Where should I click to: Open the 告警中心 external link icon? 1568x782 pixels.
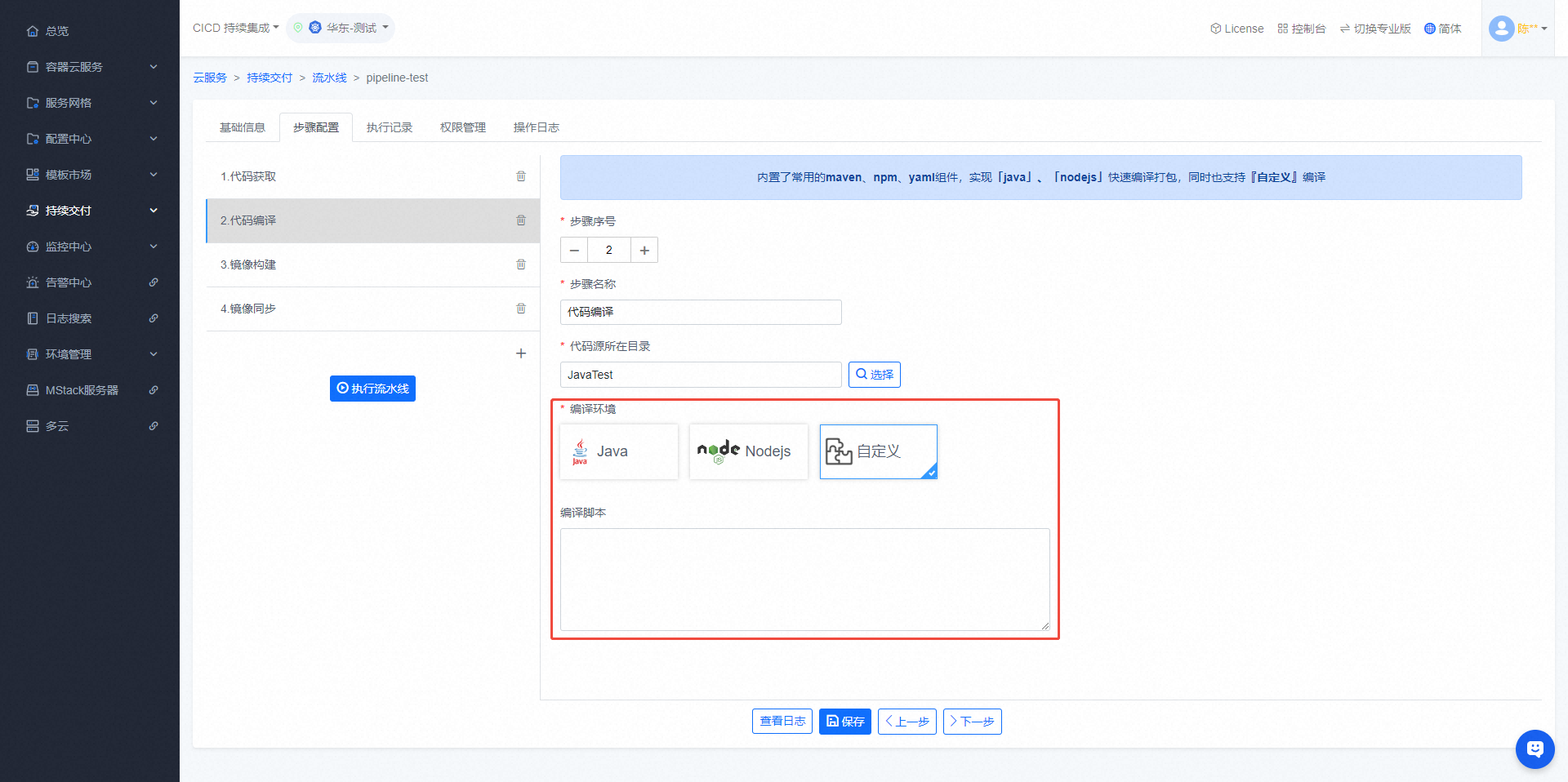(x=154, y=282)
